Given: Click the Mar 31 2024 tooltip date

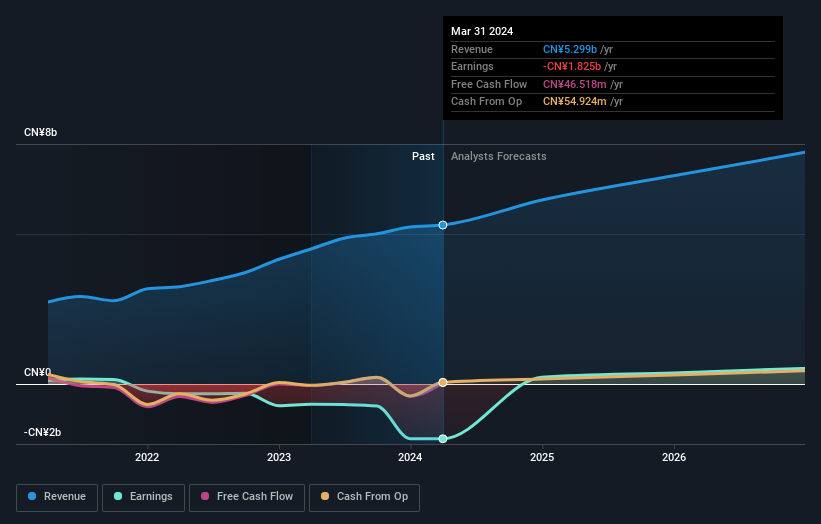Looking at the screenshot, I should (482, 31).
